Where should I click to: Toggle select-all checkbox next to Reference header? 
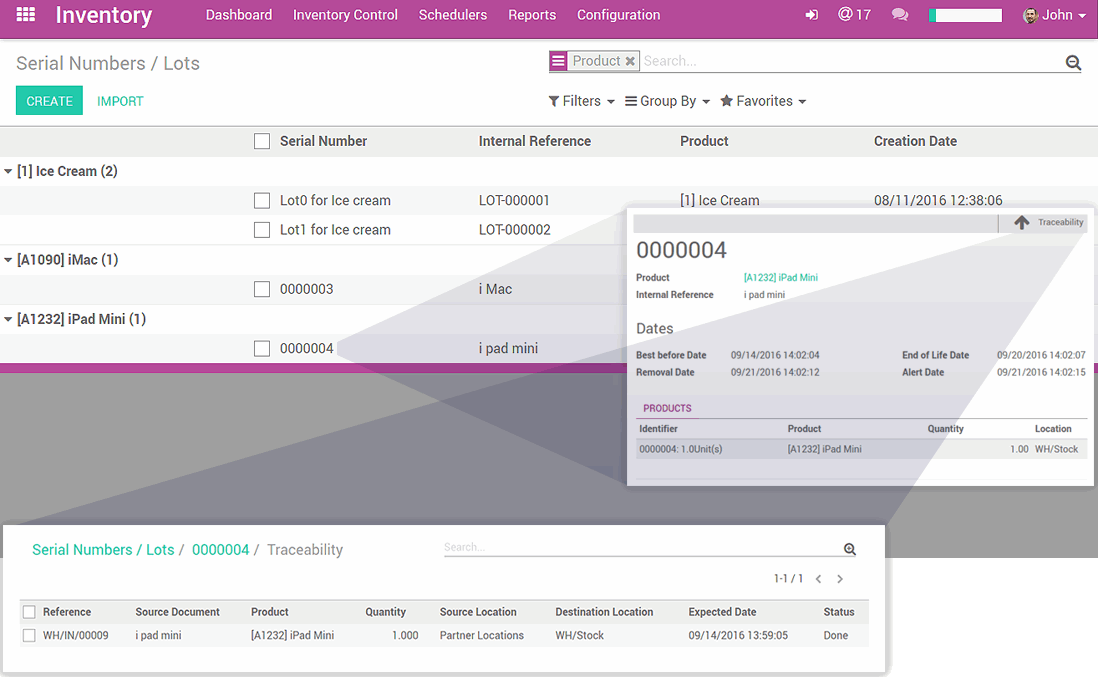click(29, 612)
